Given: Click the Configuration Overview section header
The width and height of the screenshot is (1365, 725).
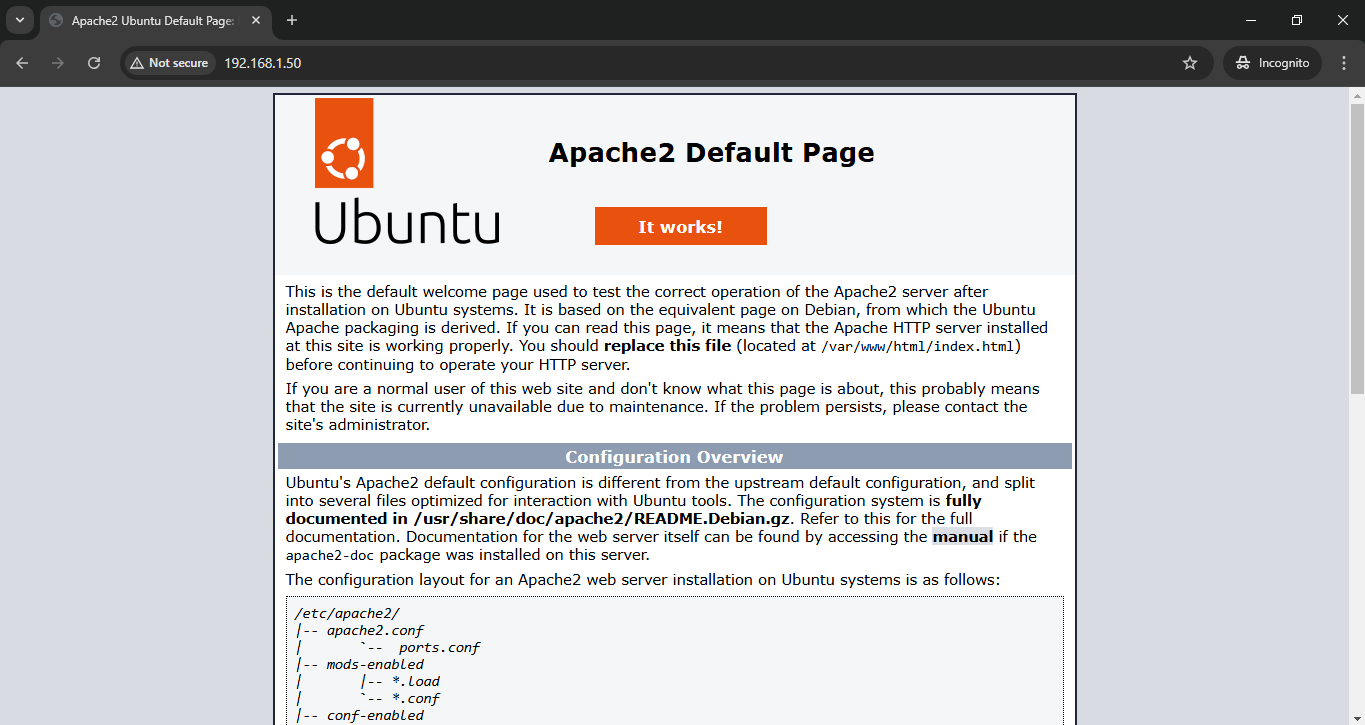Looking at the screenshot, I should point(674,457).
